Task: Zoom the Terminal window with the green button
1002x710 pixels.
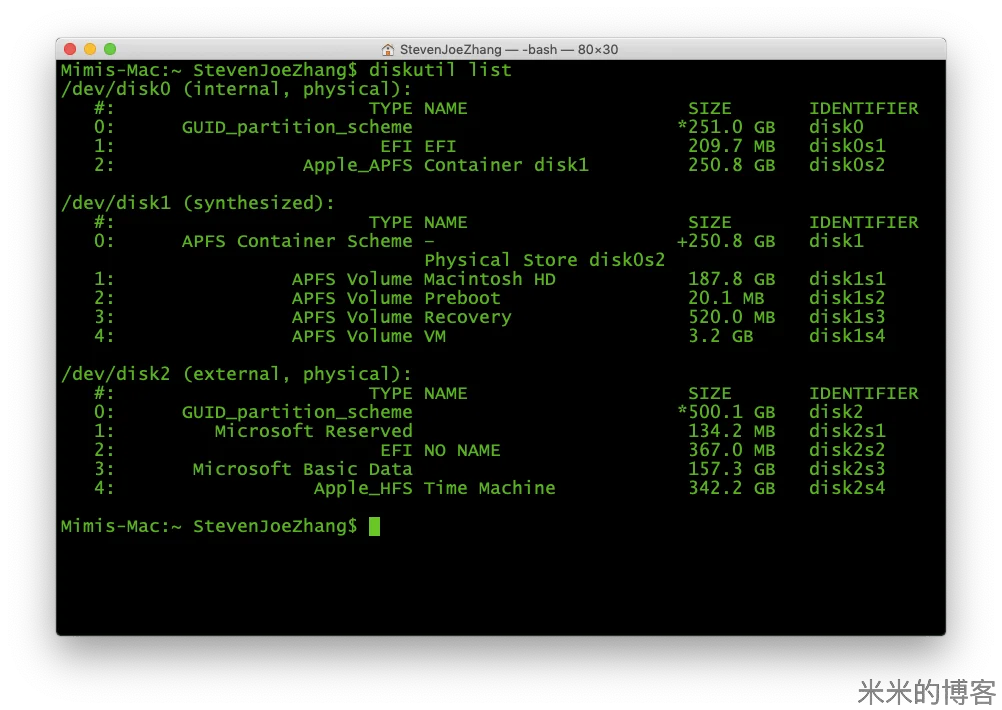Action: click(x=110, y=49)
